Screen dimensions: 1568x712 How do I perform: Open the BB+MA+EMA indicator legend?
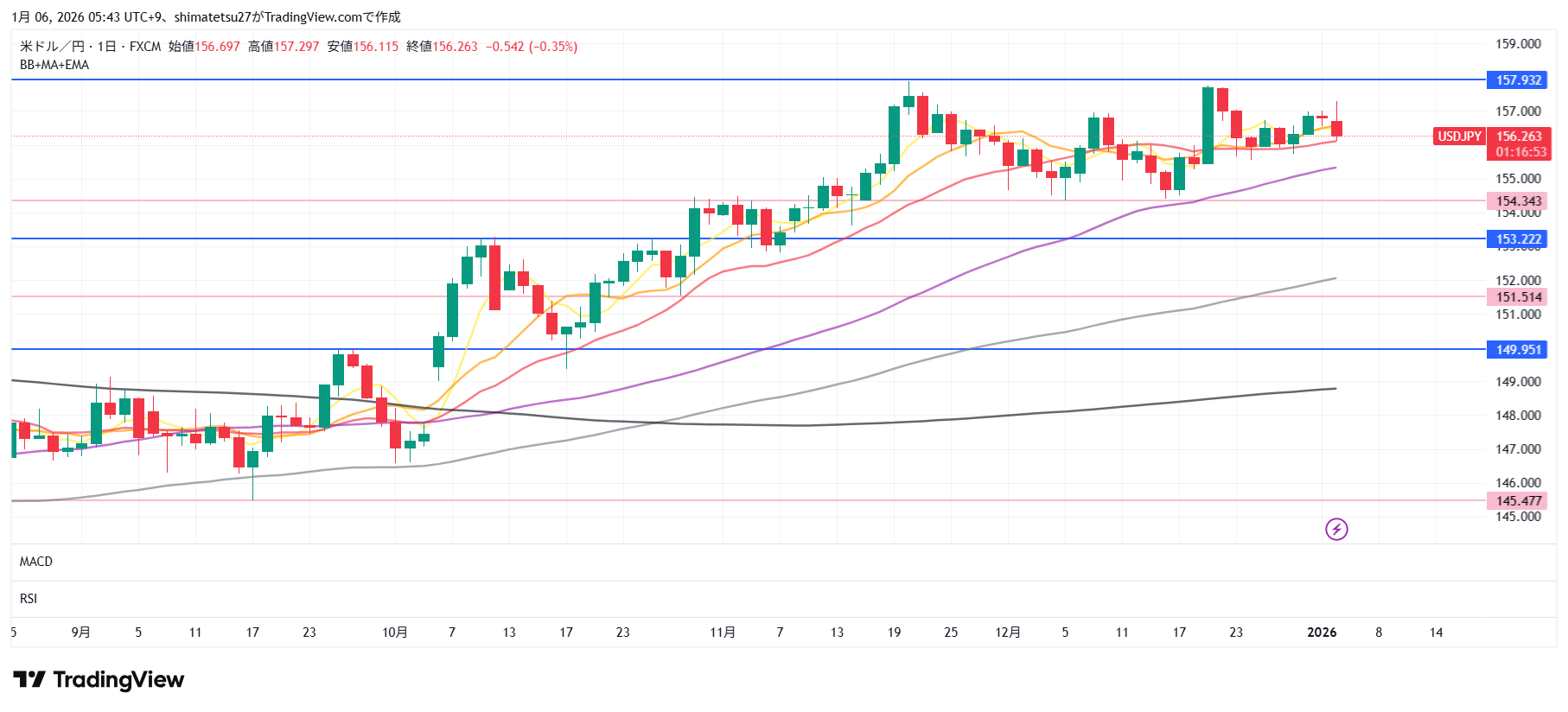(x=54, y=65)
